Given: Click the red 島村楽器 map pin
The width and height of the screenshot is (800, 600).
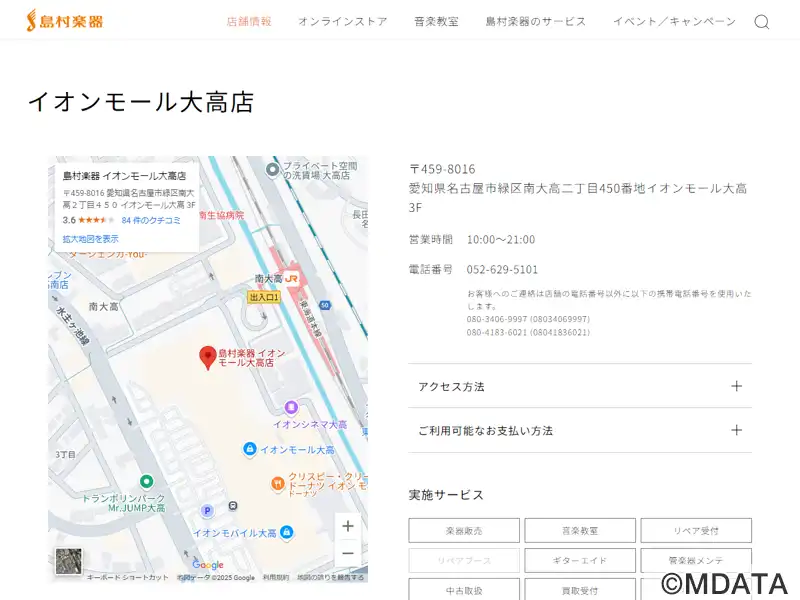Looking at the screenshot, I should point(208,357).
